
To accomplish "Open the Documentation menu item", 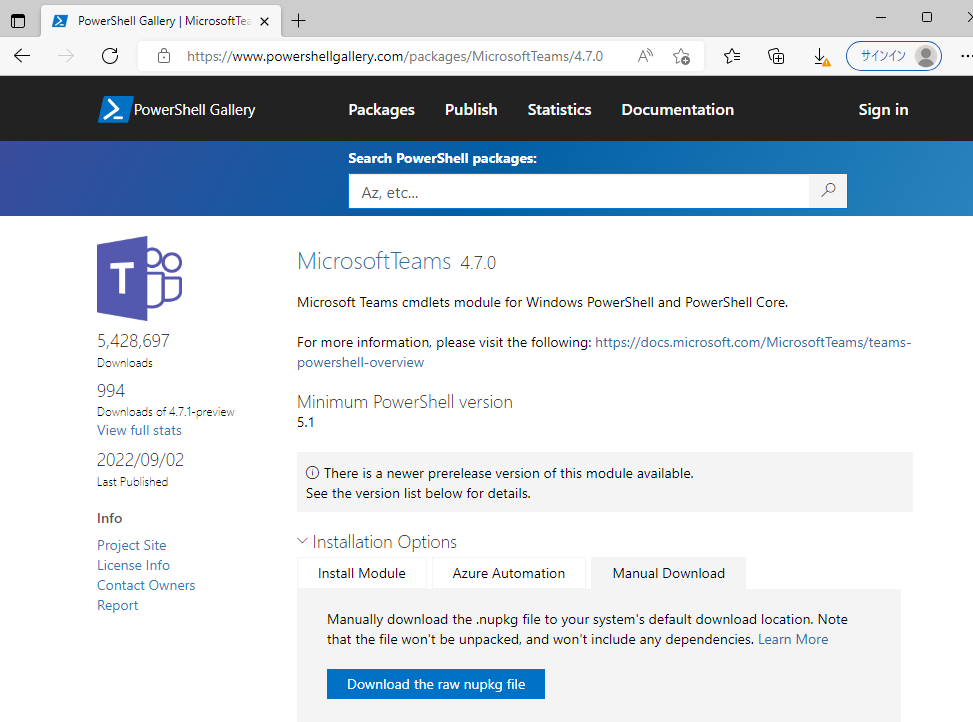I will [678, 109].
